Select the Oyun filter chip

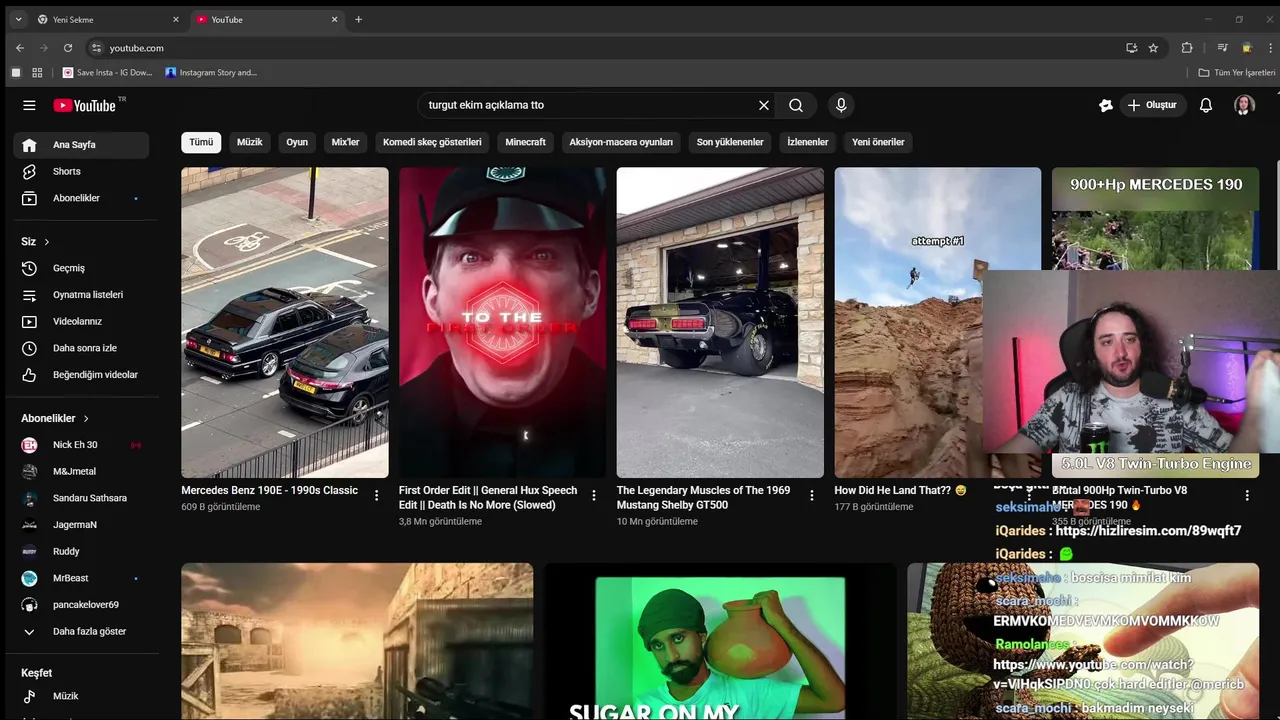tap(297, 142)
